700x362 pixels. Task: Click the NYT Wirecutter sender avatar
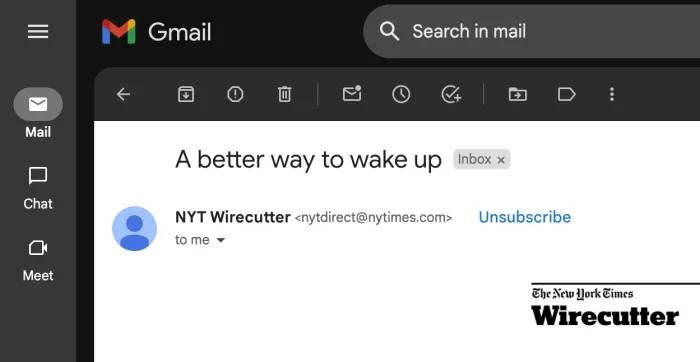coord(134,229)
